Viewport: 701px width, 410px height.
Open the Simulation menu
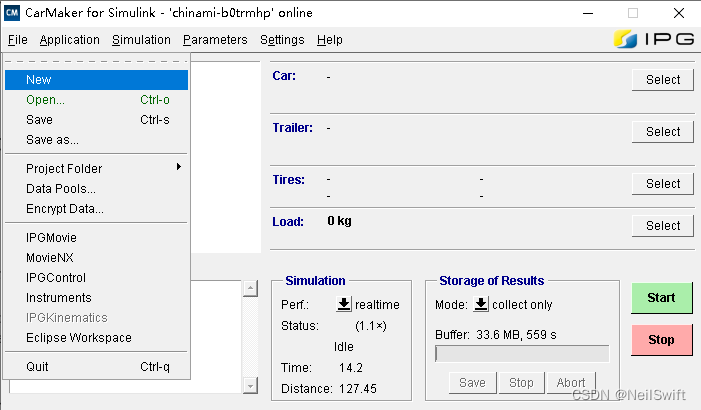(141, 40)
